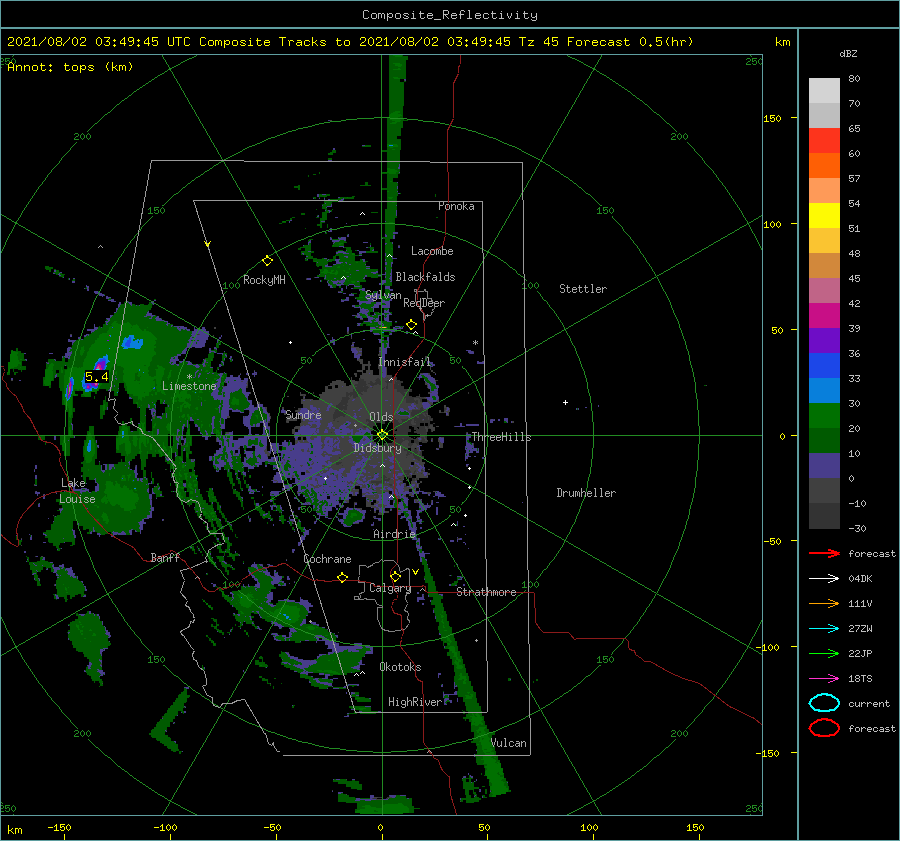Click the RedDeer label on map
The width and height of the screenshot is (900, 841).
click(424, 303)
